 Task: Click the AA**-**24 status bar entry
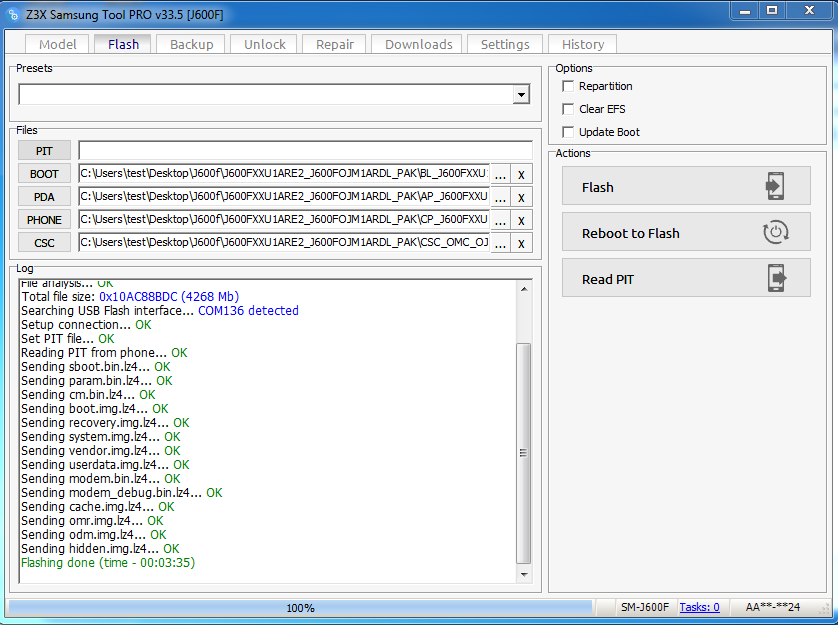(773, 607)
